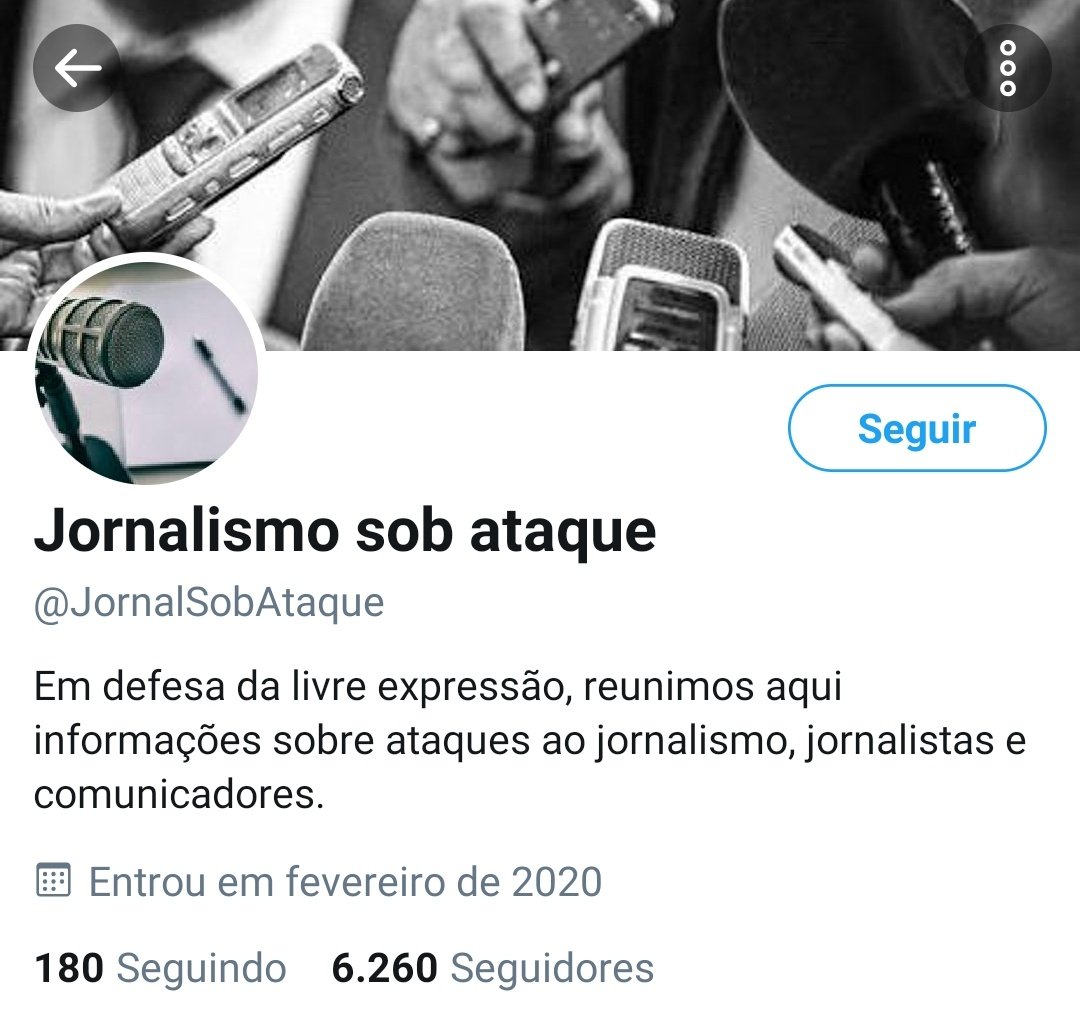Click the number 180 following count

tap(69, 968)
